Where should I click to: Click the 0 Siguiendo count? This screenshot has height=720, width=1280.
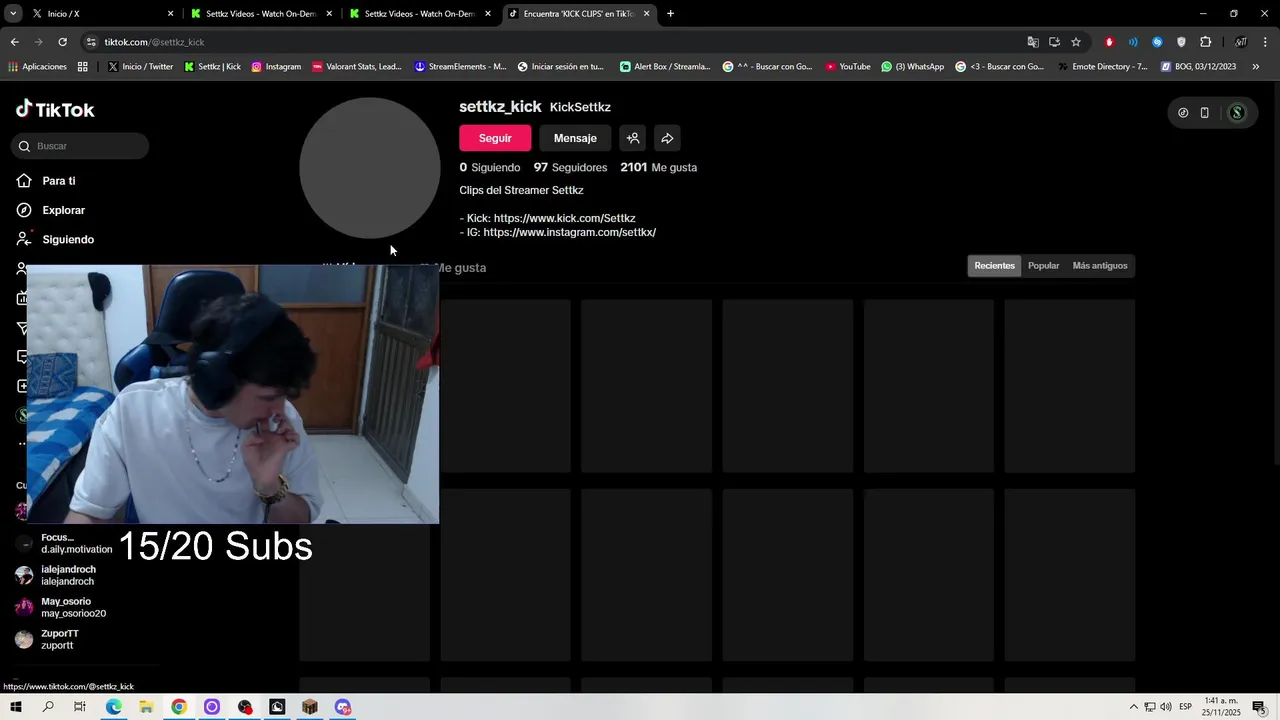tap(490, 167)
